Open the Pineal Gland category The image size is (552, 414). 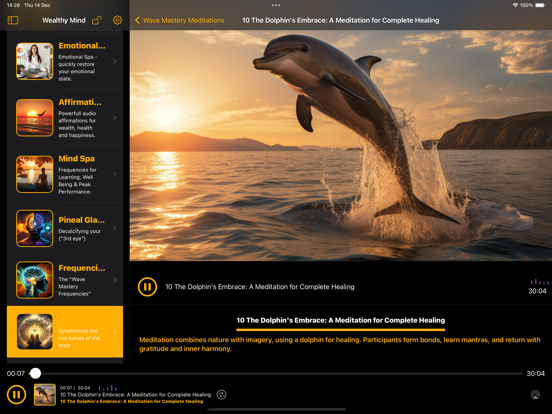click(65, 228)
